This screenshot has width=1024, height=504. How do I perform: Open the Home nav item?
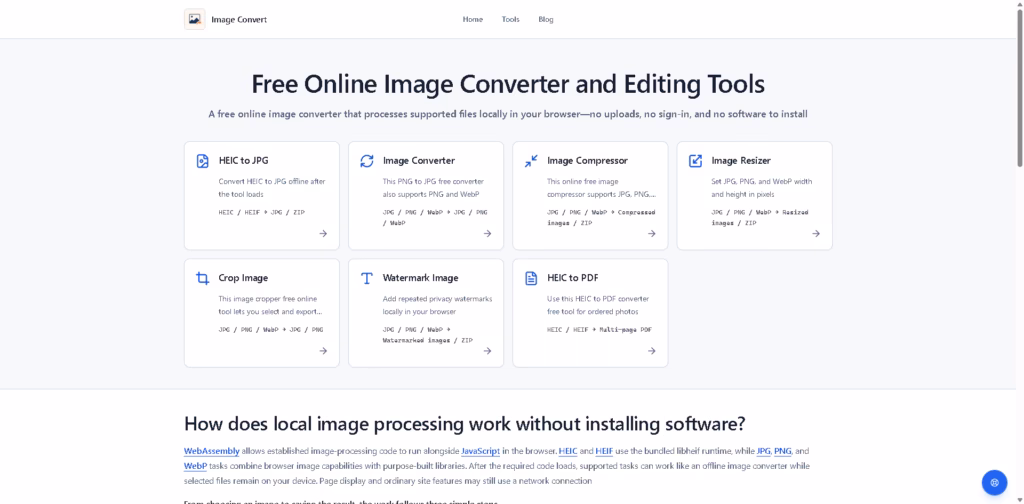pyautogui.click(x=473, y=20)
